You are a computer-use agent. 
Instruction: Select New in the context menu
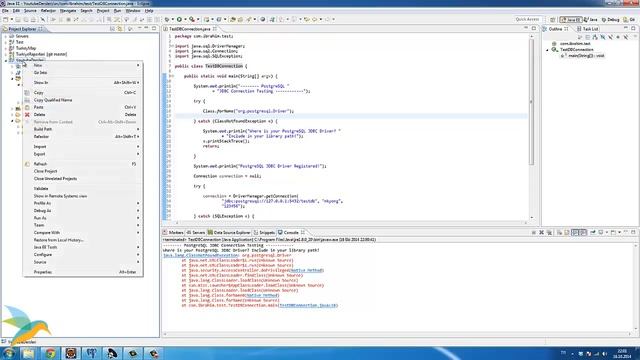[x=83, y=65]
